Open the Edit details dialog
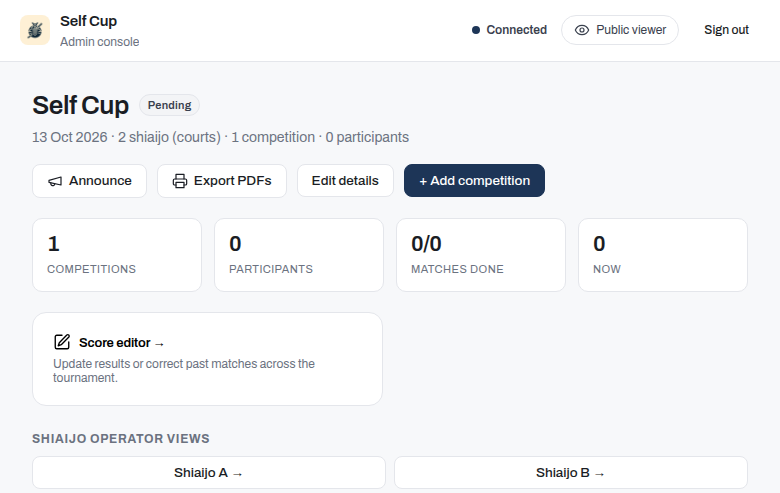 pos(345,181)
